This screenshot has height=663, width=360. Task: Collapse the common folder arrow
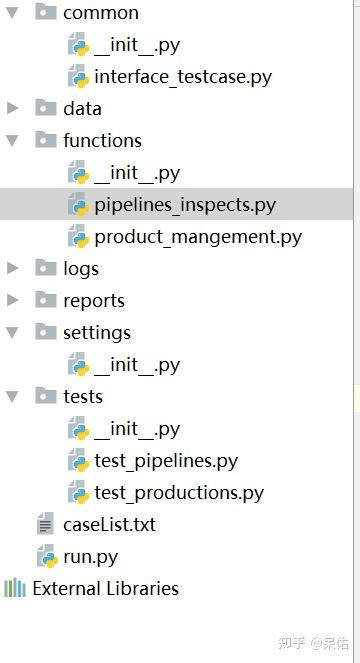click(x=12, y=13)
